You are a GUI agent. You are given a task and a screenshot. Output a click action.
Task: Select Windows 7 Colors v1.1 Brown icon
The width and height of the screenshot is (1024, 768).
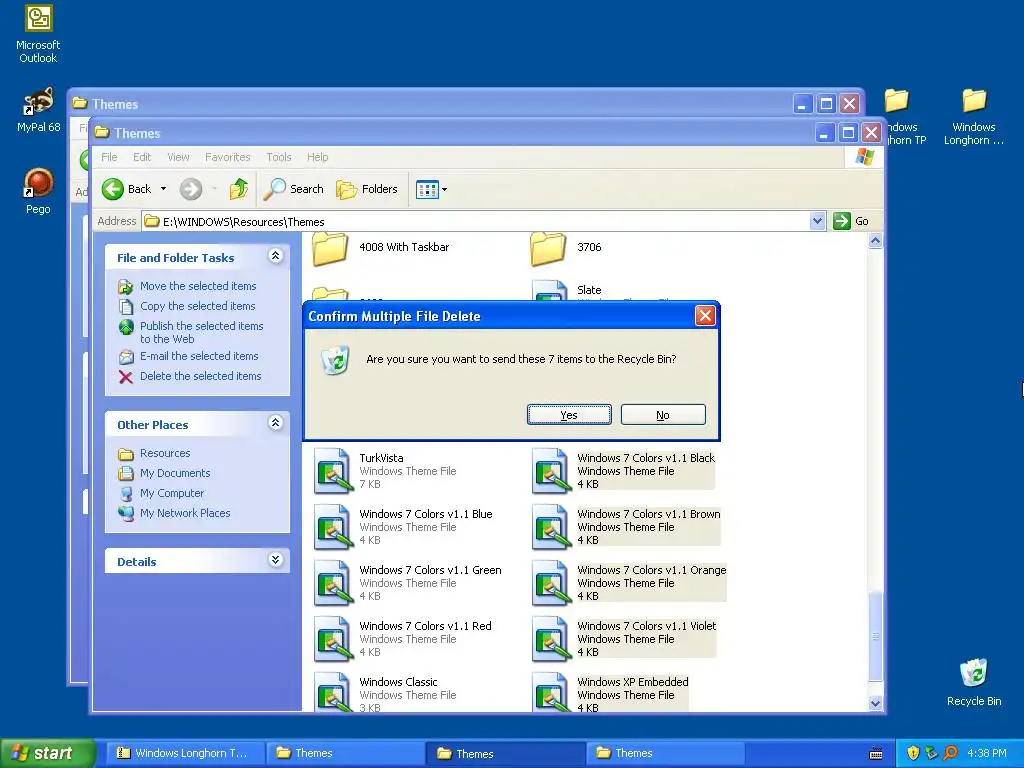point(551,527)
